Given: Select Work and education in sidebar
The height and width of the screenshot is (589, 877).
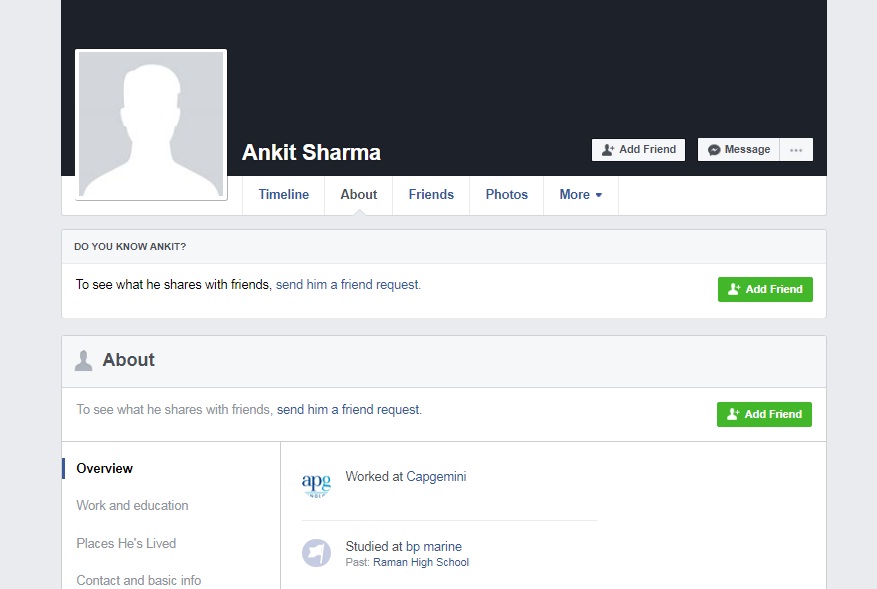Looking at the screenshot, I should 132,506.
